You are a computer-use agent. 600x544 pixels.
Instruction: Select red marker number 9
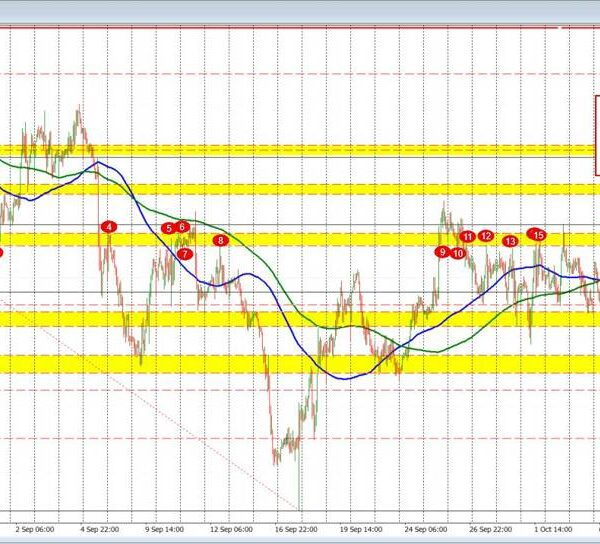[x=442, y=252]
